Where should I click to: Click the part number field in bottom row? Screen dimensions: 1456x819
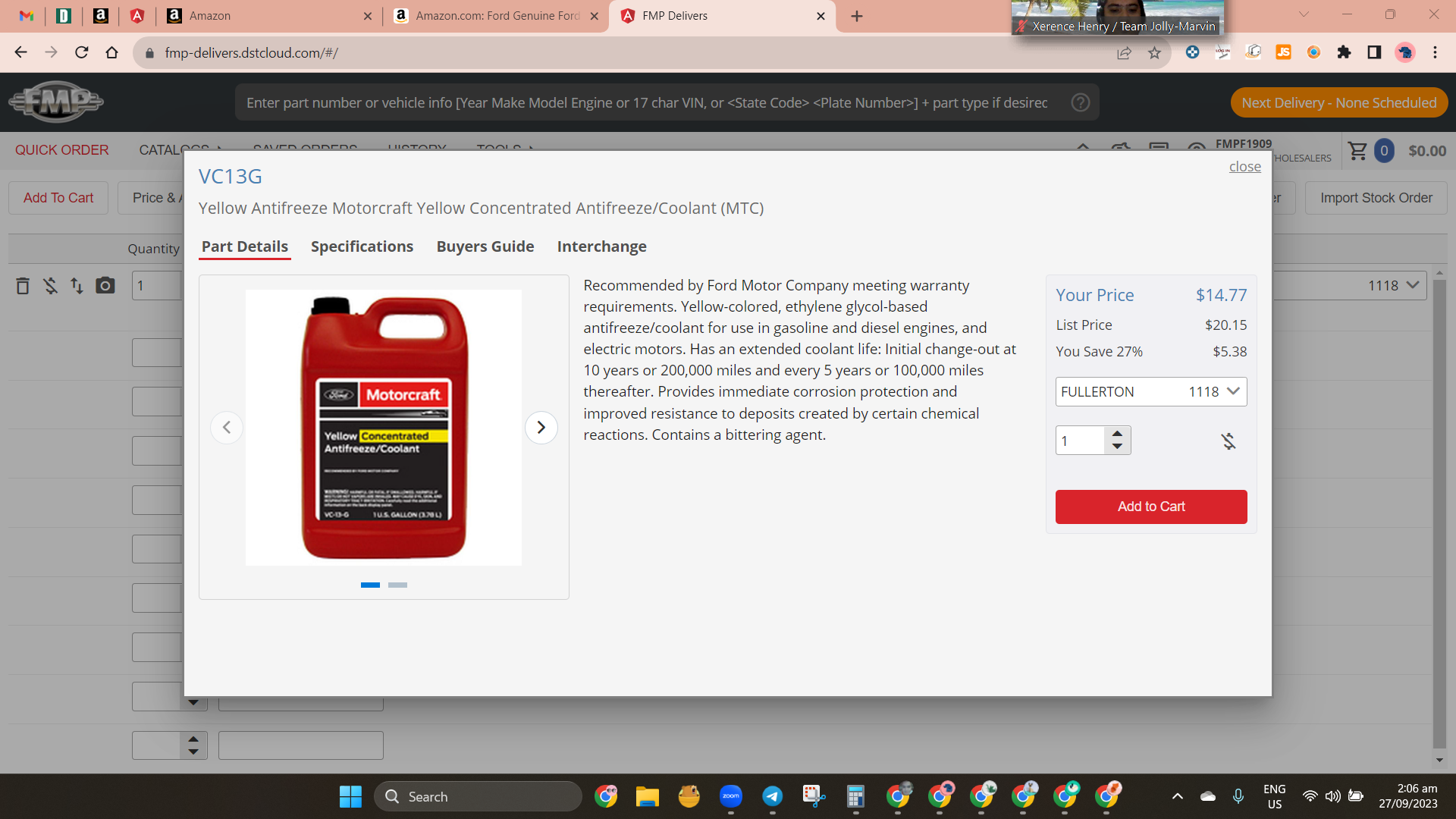pos(301,745)
